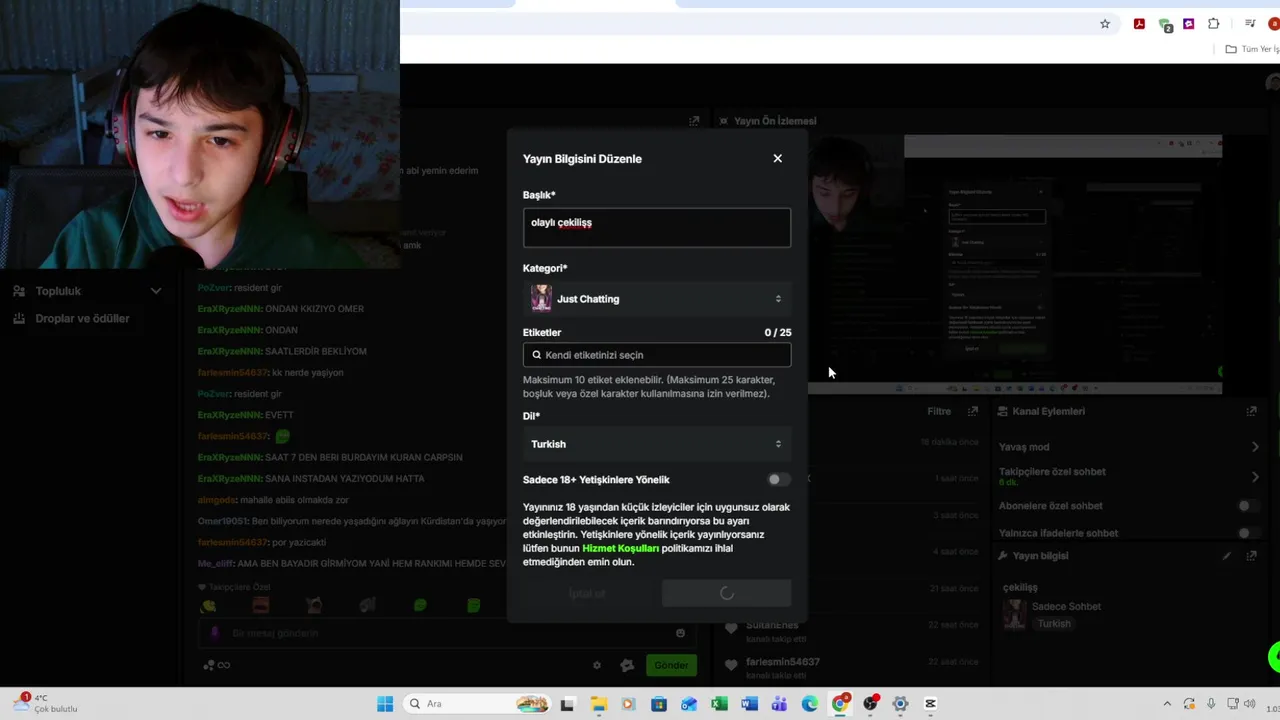Click the microphone icon in system tray

click(1211, 704)
